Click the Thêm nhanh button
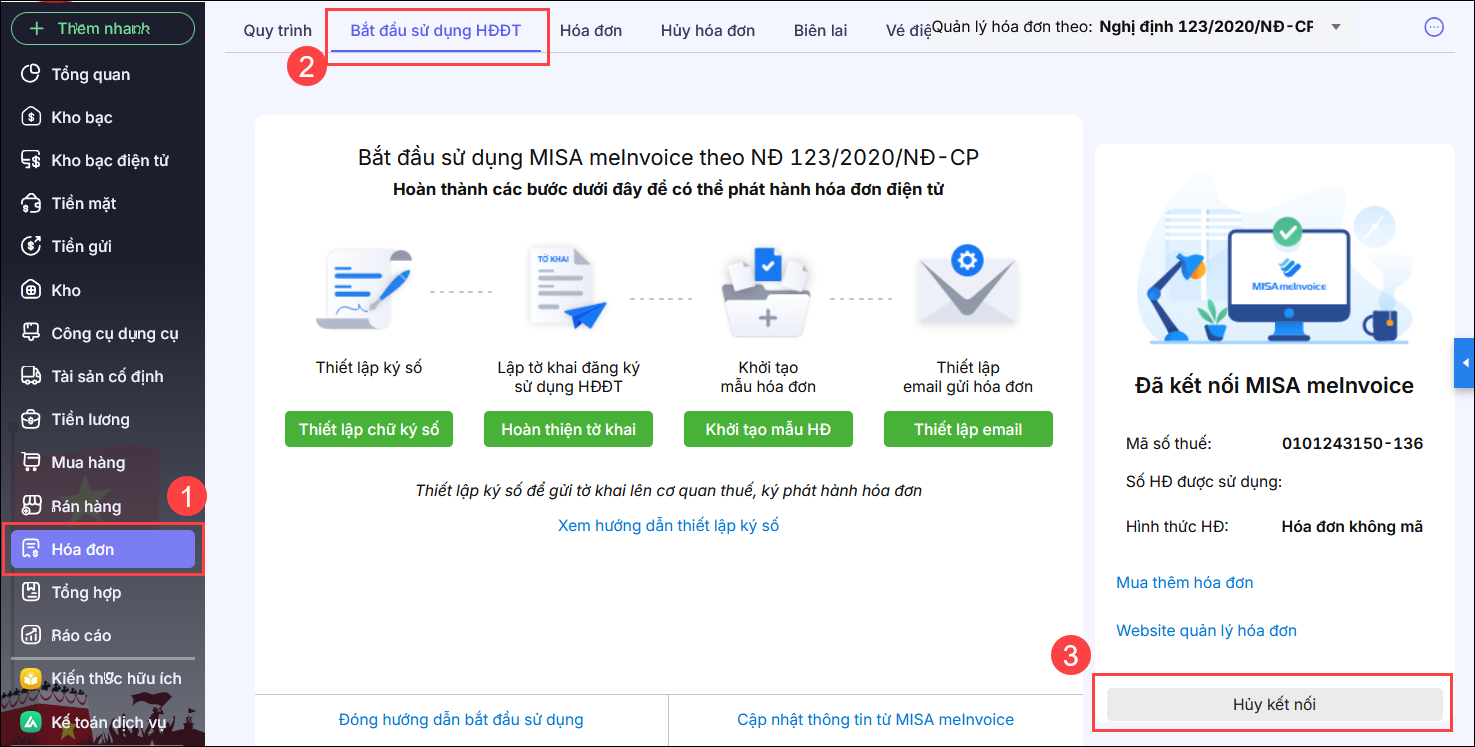 [103, 28]
